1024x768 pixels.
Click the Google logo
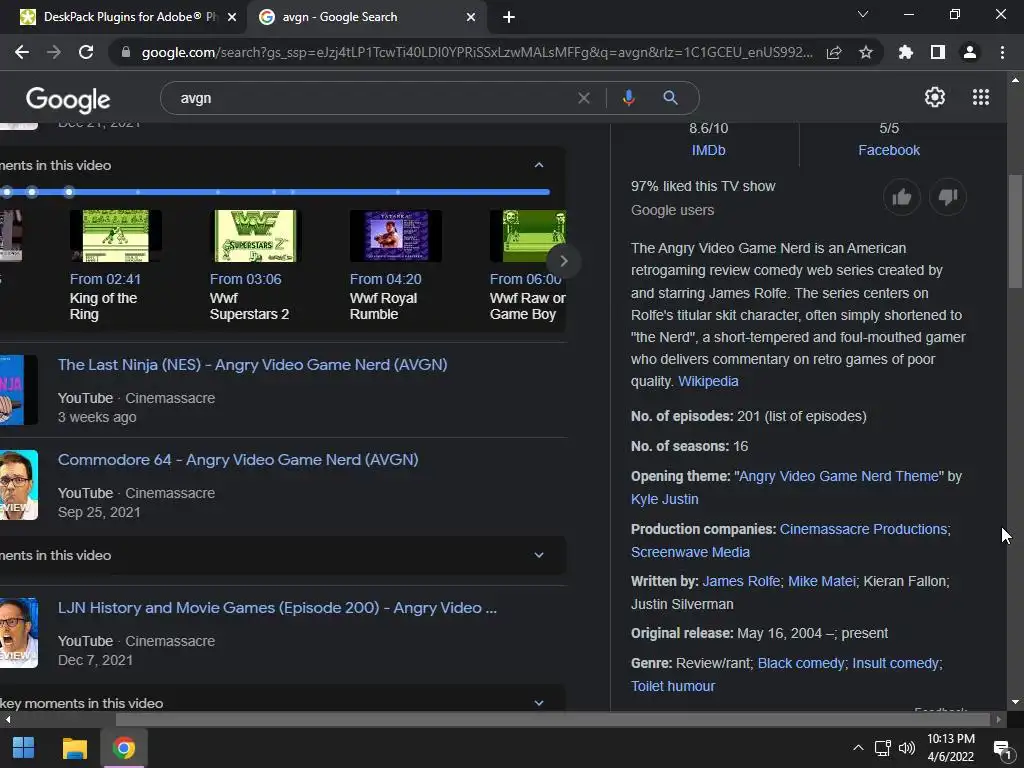[68, 99]
